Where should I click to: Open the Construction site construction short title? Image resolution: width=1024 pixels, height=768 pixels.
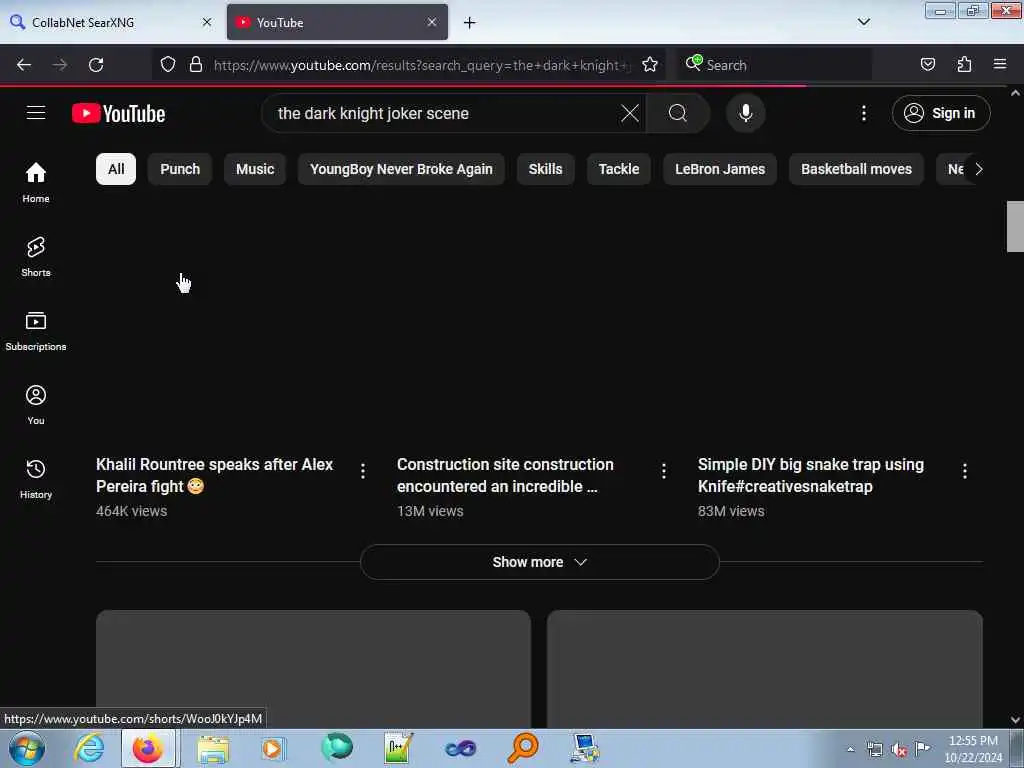505,475
